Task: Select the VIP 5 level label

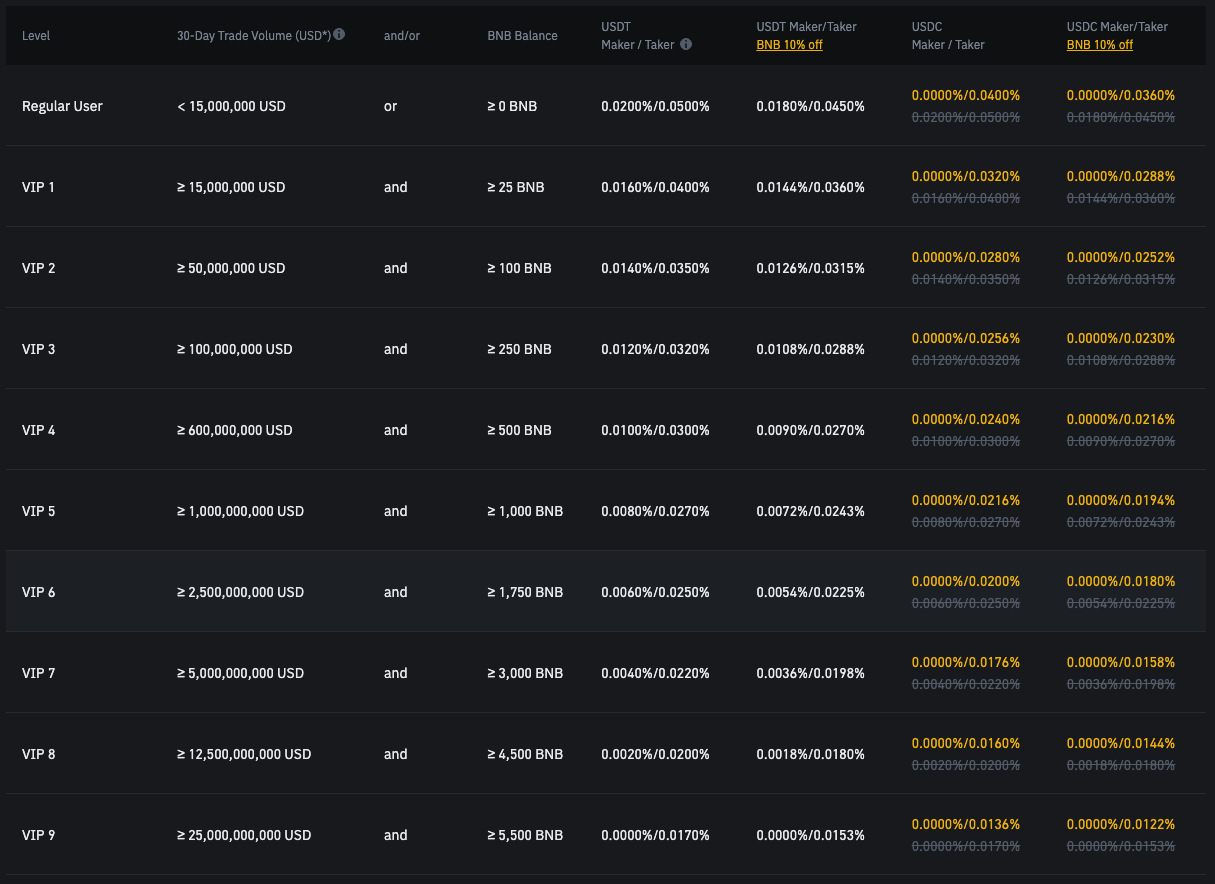Action: pyautogui.click(x=38, y=511)
